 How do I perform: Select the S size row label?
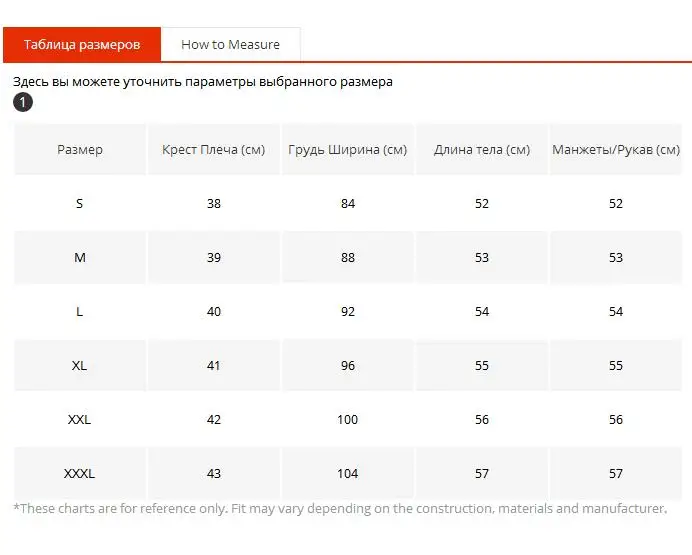80,203
